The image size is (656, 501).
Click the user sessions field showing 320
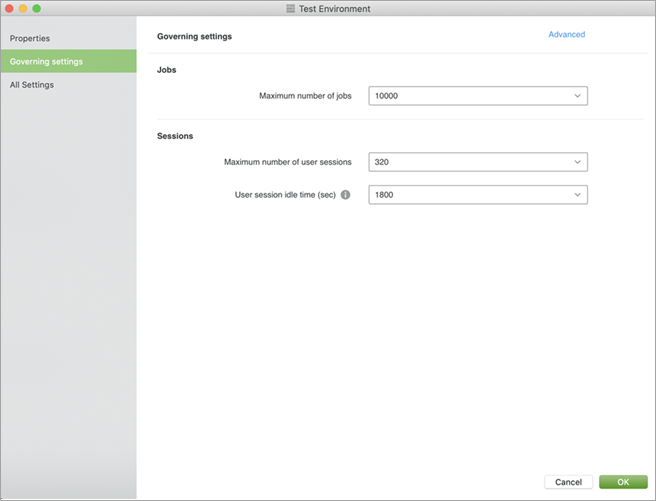tap(465, 162)
